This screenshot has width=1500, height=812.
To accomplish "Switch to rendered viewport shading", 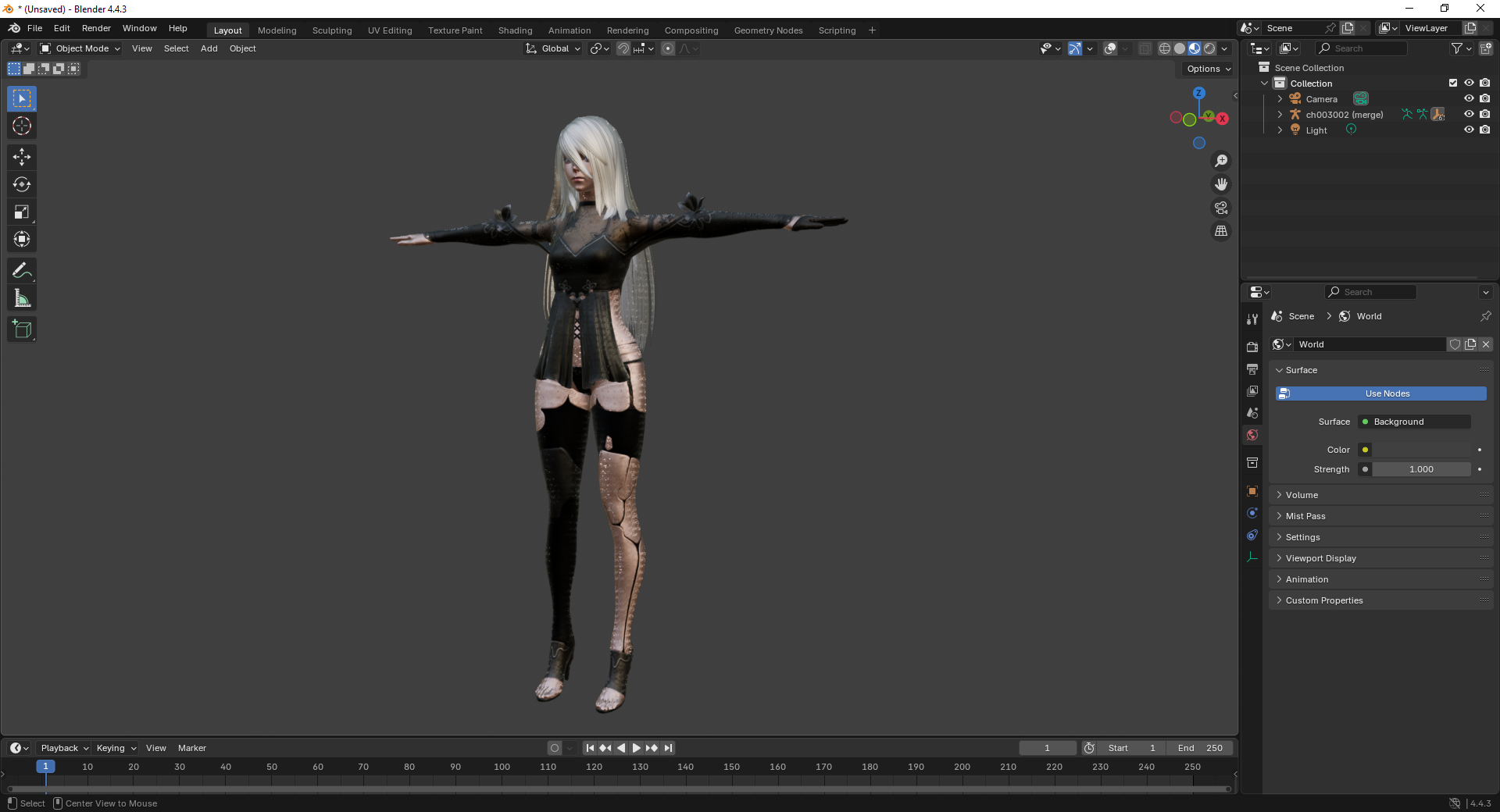I will pyautogui.click(x=1209, y=48).
